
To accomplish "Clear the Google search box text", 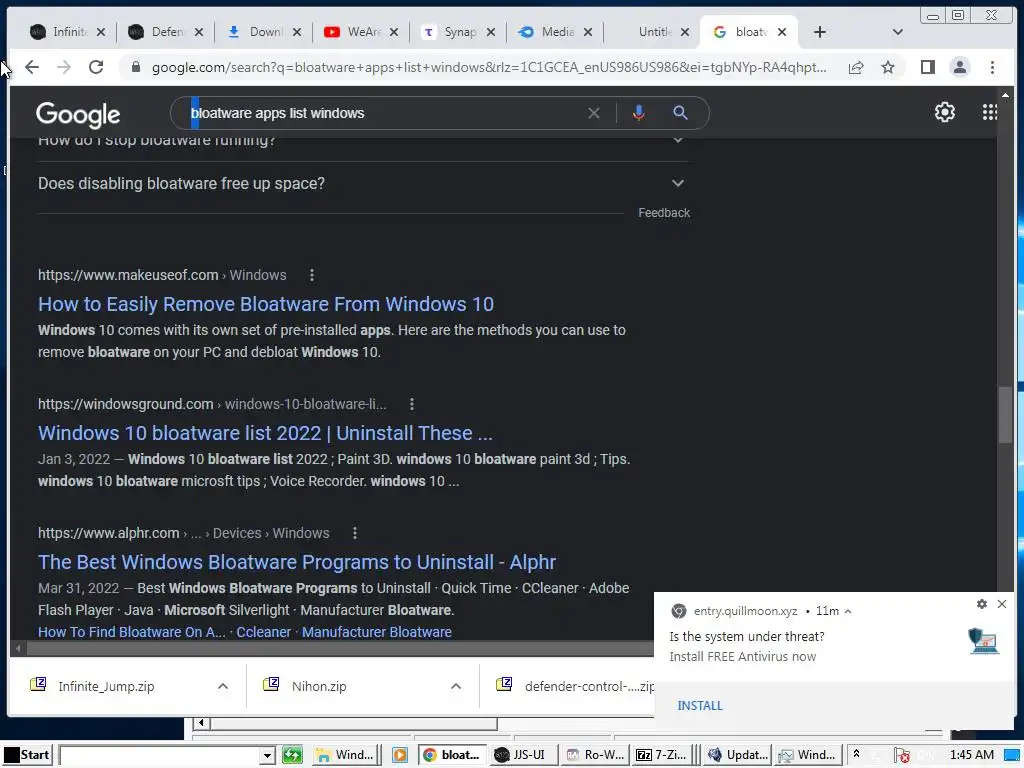I will point(594,113).
